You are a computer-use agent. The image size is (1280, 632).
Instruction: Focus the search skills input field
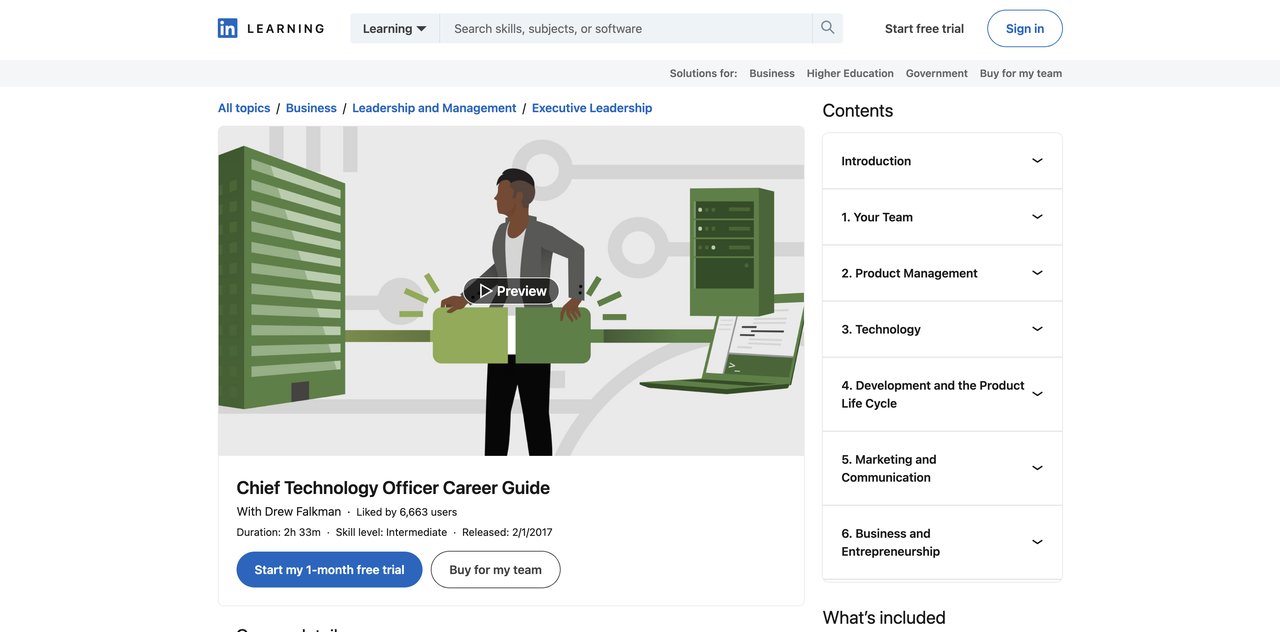coord(626,28)
